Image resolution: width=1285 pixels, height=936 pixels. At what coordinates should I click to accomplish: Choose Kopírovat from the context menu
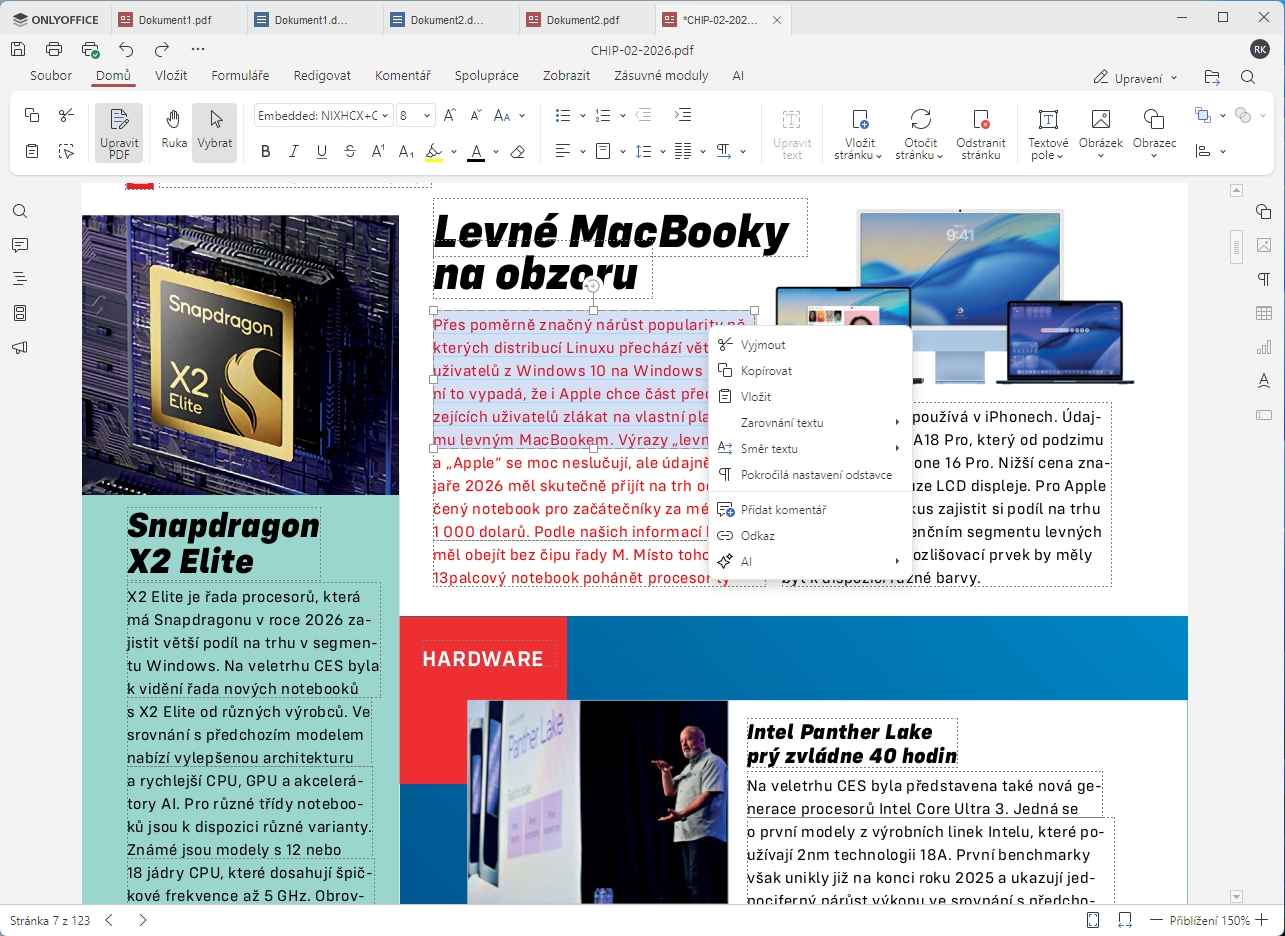click(x=766, y=371)
